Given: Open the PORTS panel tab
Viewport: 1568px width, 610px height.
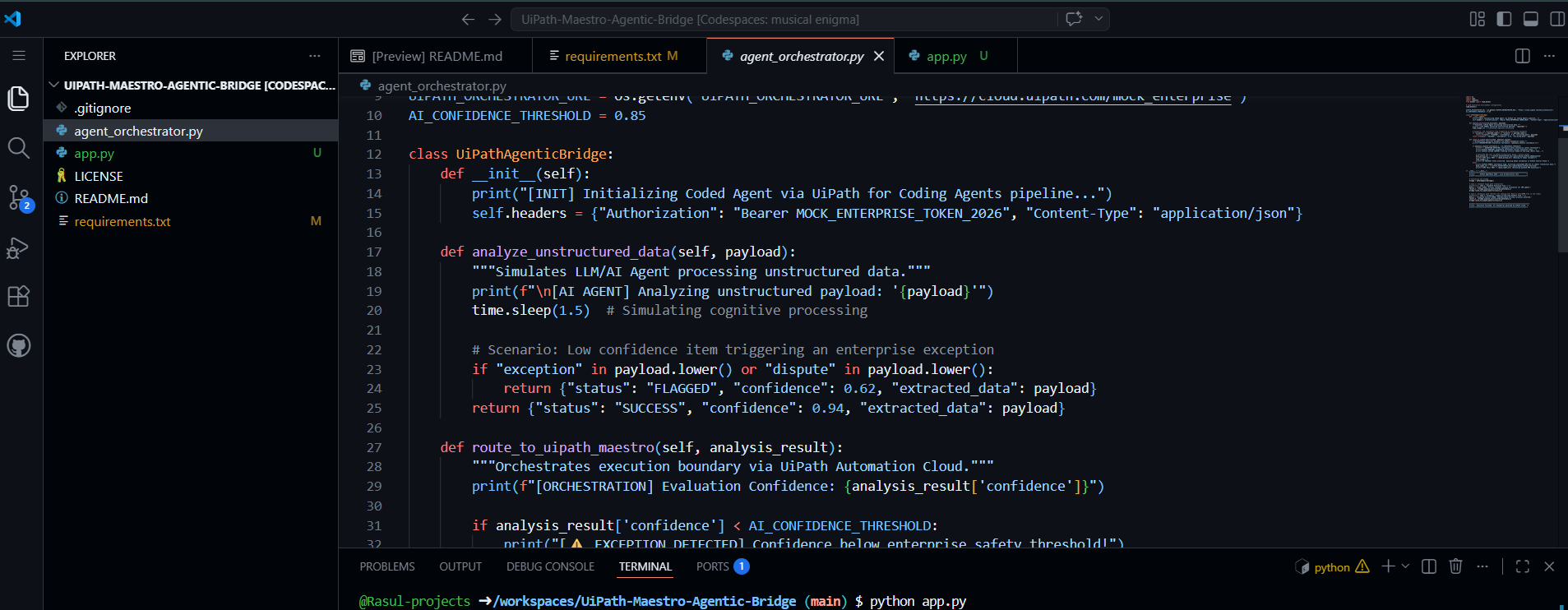Looking at the screenshot, I should click(x=722, y=566).
